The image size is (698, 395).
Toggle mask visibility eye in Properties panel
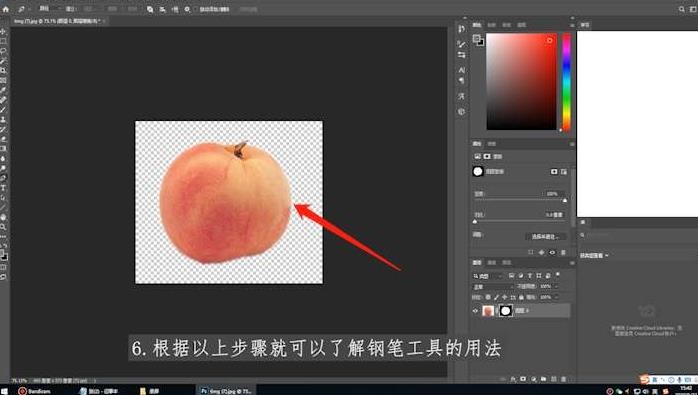[552, 252]
